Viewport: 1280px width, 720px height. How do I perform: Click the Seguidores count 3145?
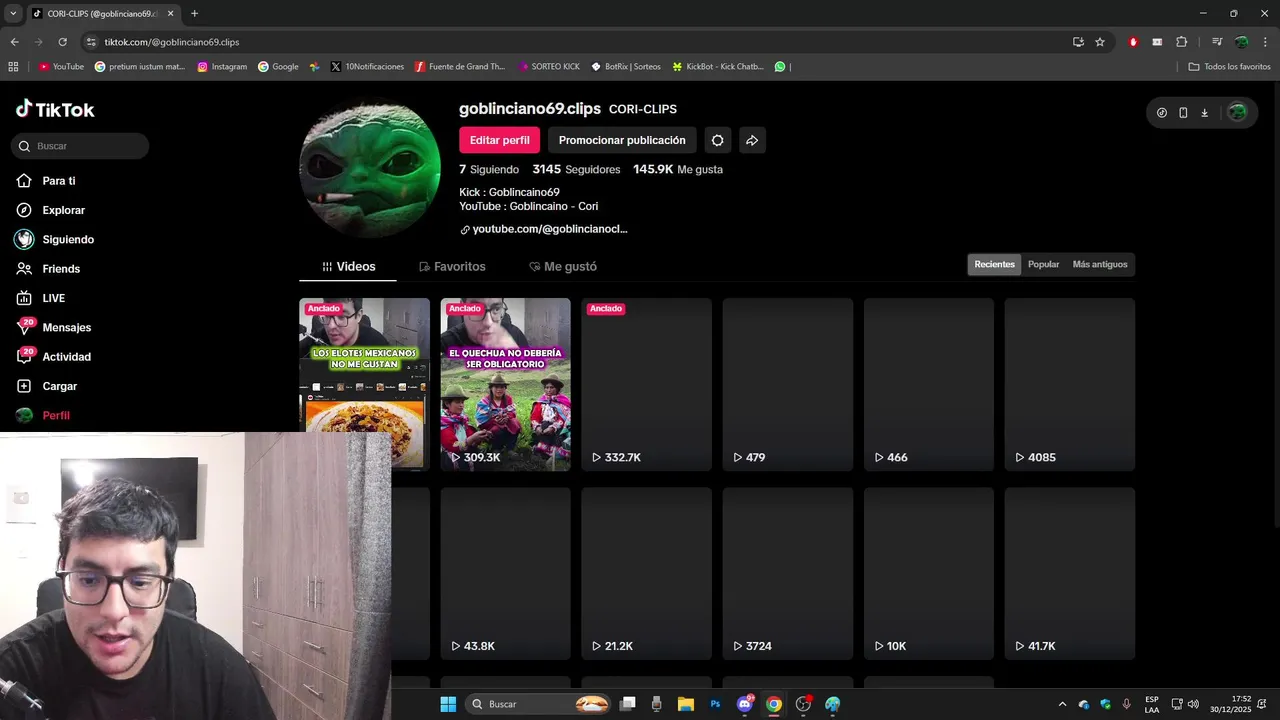(x=576, y=169)
